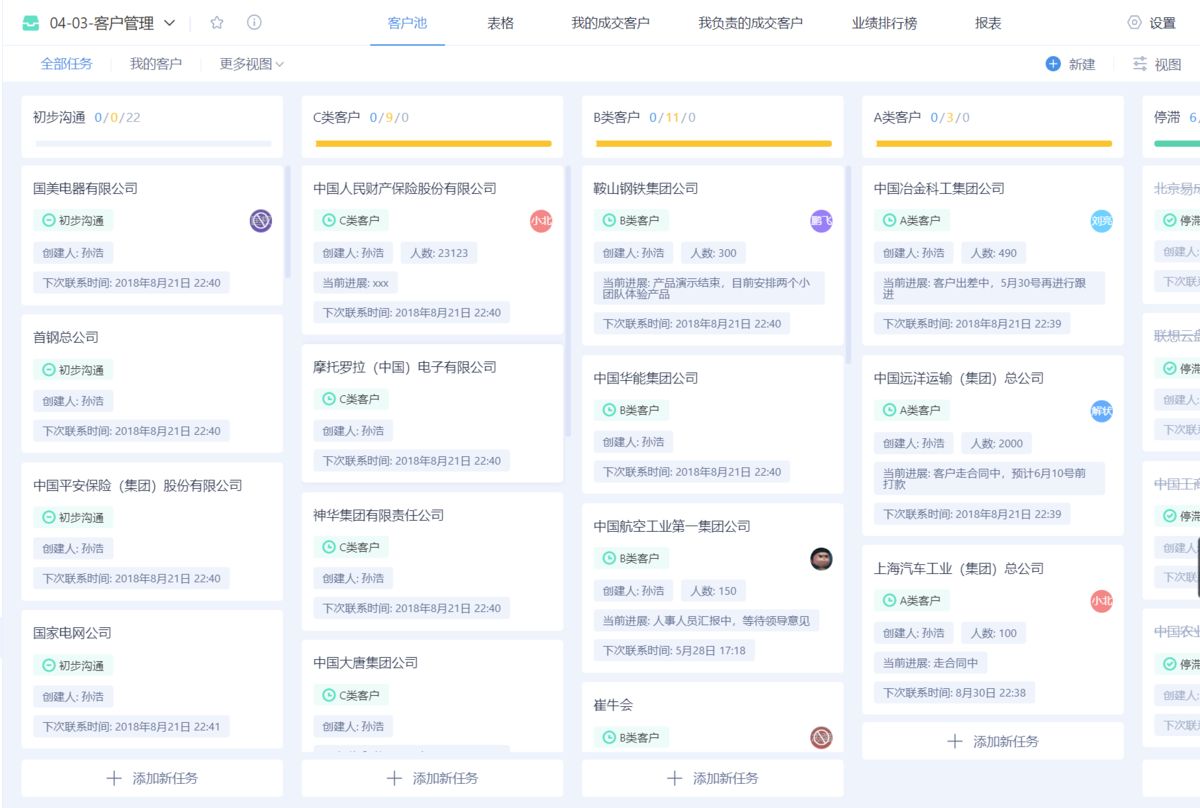1200x808 pixels.
Task: Open 我的成交客户 tab
Action: 610,23
